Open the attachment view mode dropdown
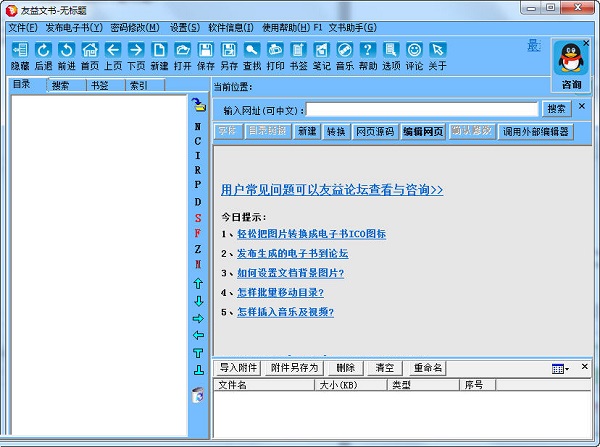 click(x=560, y=369)
